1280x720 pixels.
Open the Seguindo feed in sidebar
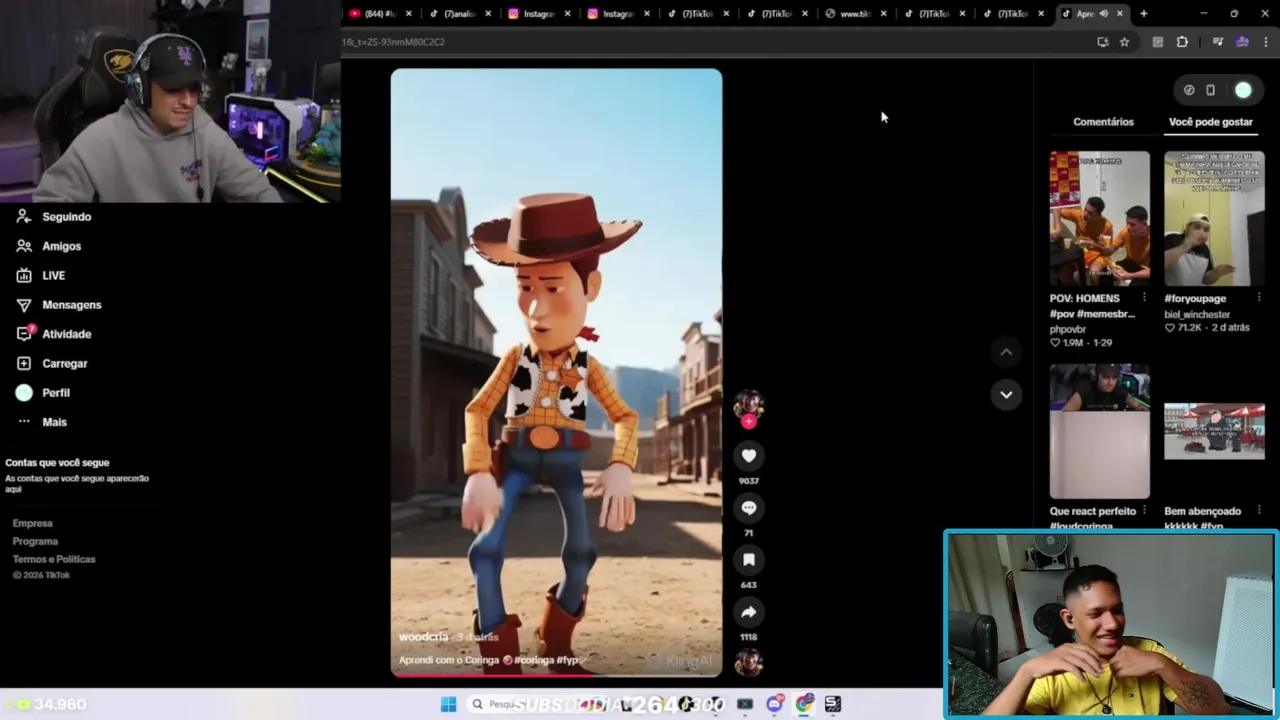click(x=66, y=217)
